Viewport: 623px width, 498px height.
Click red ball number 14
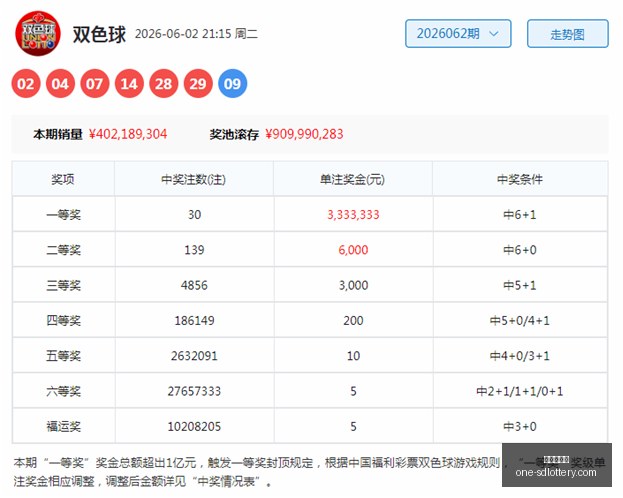pyautogui.click(x=129, y=83)
